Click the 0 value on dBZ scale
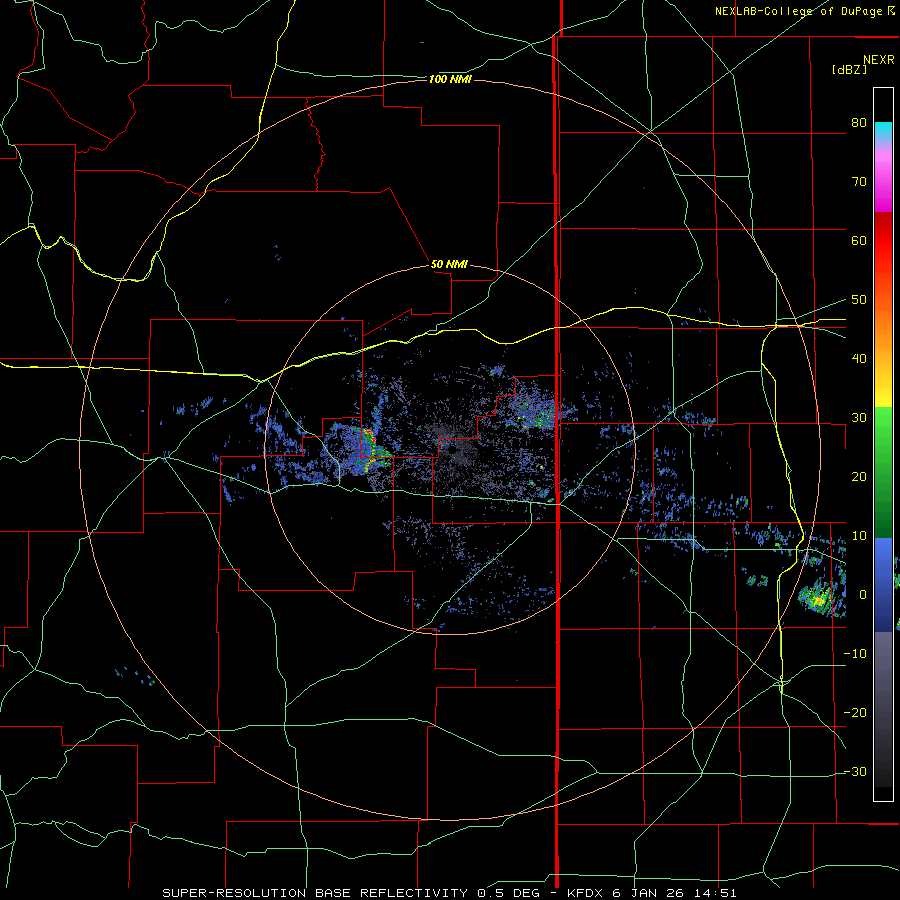900x900 pixels. (862, 595)
